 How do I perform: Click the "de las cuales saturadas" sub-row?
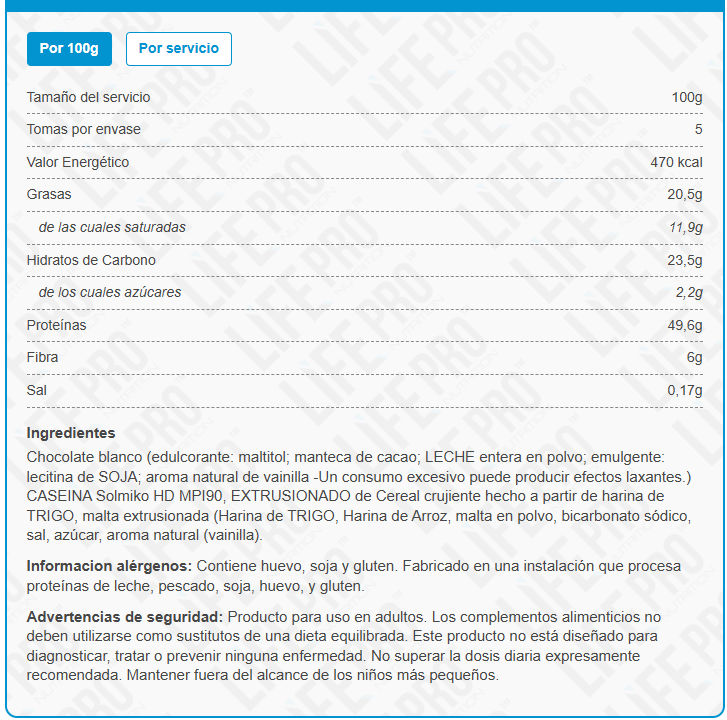click(x=112, y=227)
